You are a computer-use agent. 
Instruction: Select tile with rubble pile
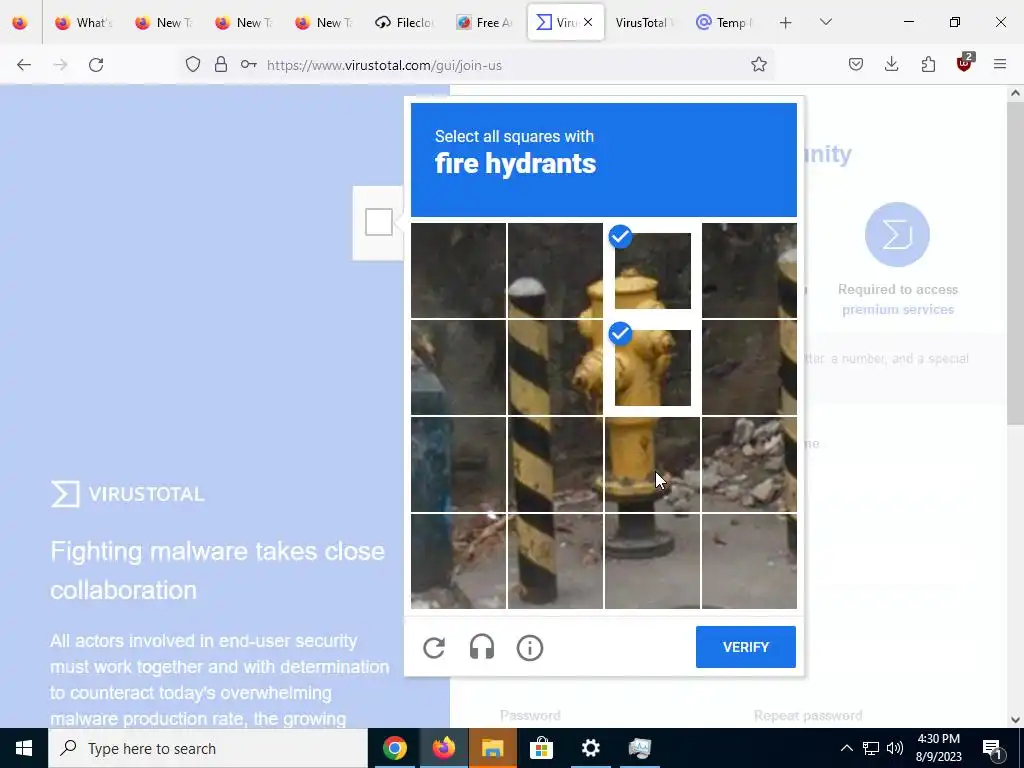tap(749, 464)
